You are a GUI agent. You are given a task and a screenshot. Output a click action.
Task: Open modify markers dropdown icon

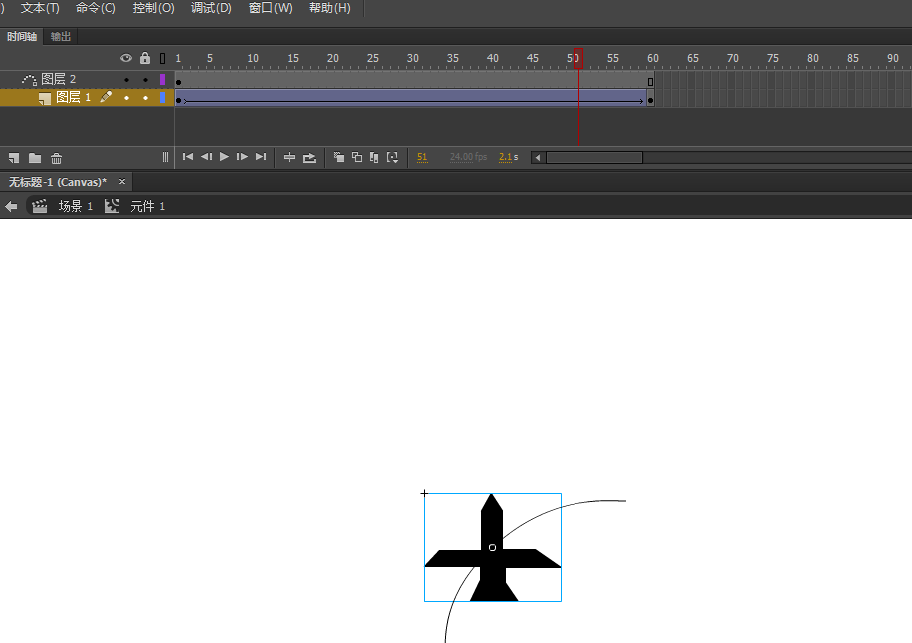click(393, 158)
